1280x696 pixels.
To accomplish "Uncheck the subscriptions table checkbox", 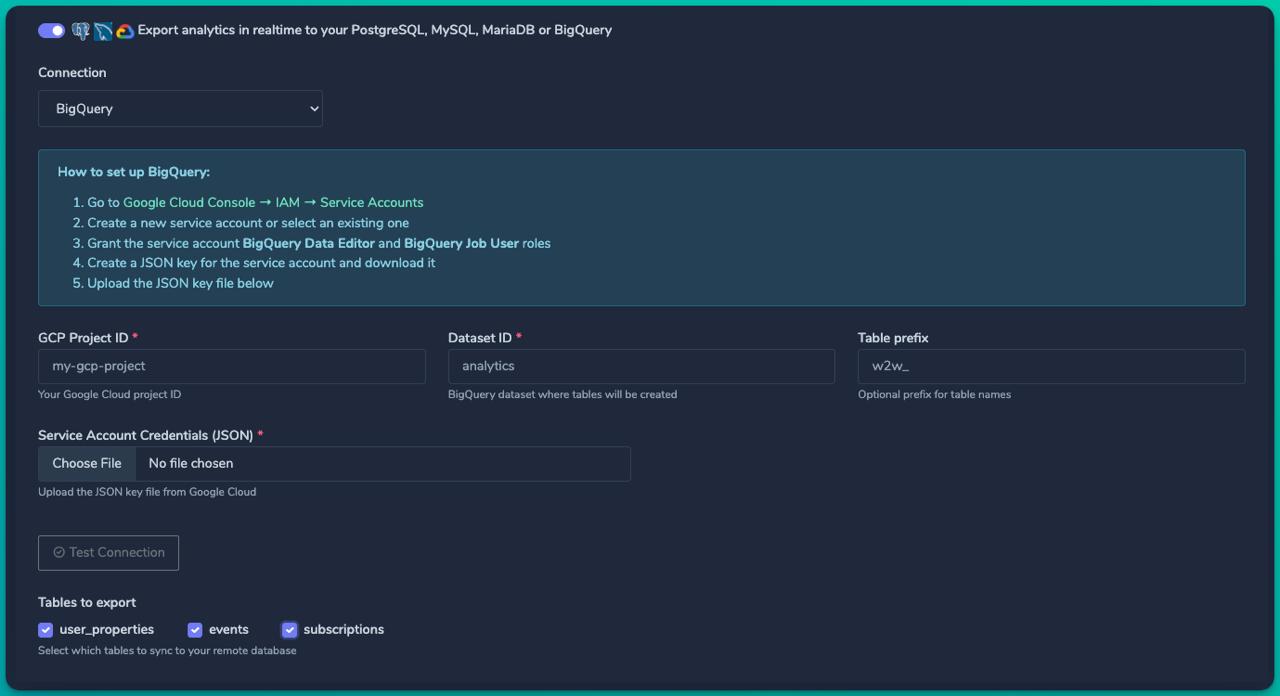I will point(289,630).
